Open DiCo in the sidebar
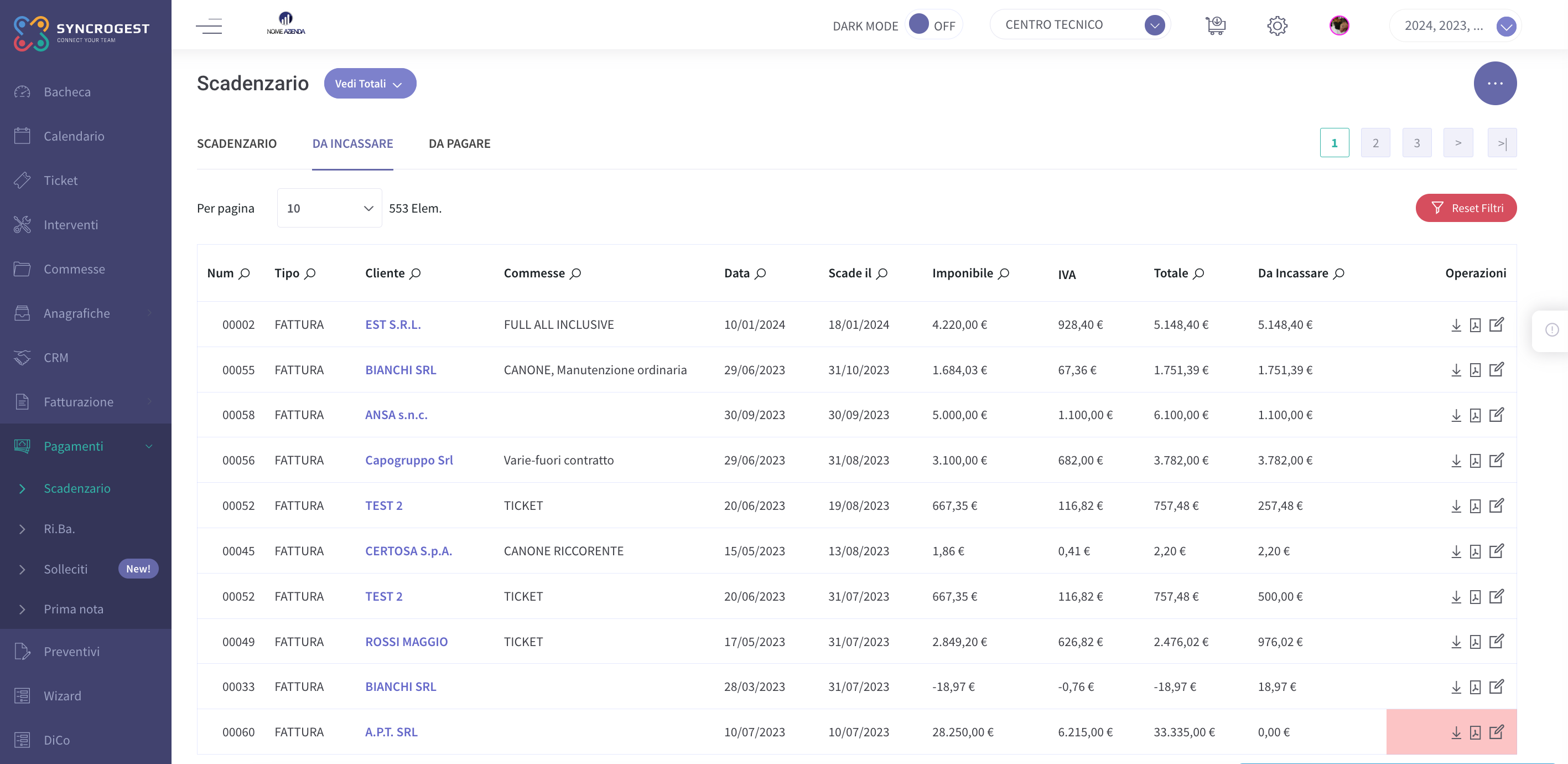The image size is (1568, 764). coord(85,740)
